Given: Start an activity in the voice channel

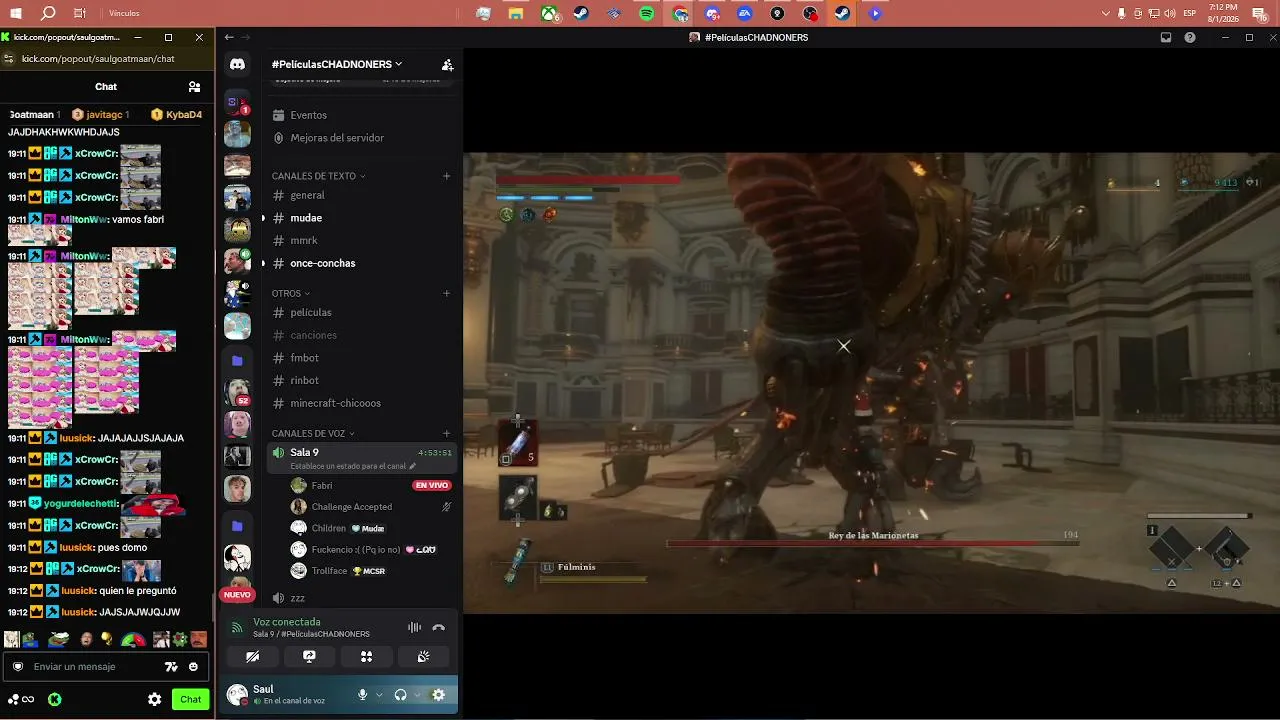Looking at the screenshot, I should click(x=366, y=657).
